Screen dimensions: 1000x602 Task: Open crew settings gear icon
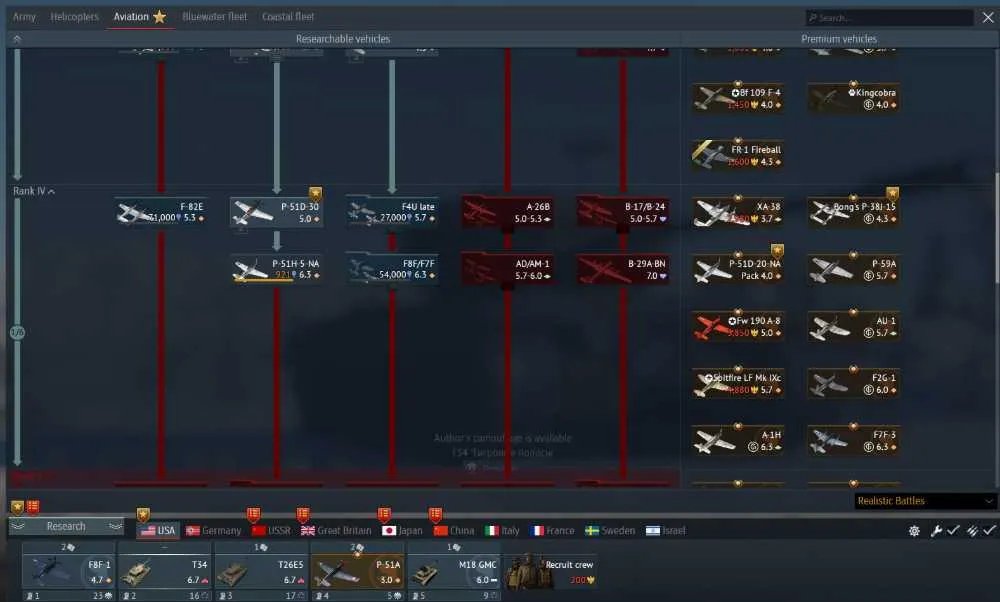coord(914,531)
